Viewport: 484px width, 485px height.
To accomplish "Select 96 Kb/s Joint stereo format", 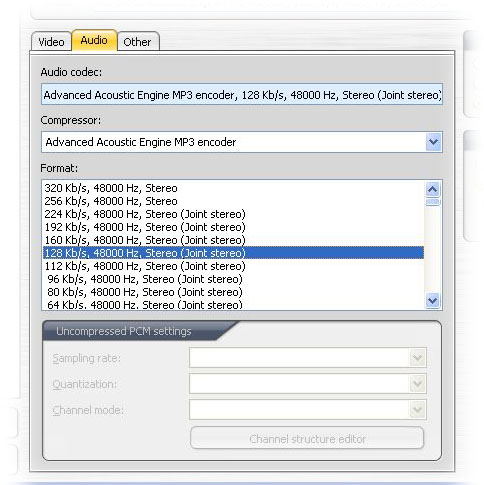I will (x=233, y=279).
